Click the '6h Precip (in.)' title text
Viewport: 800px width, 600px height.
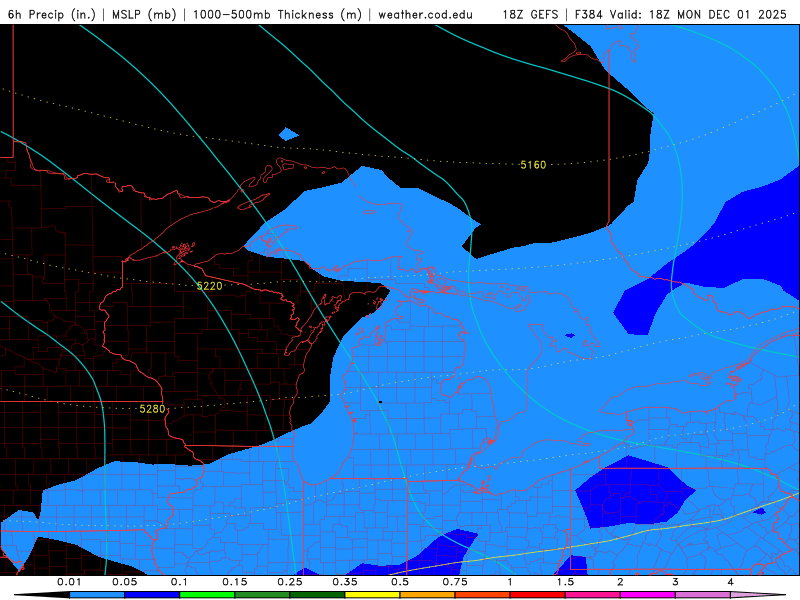[x=52, y=14]
